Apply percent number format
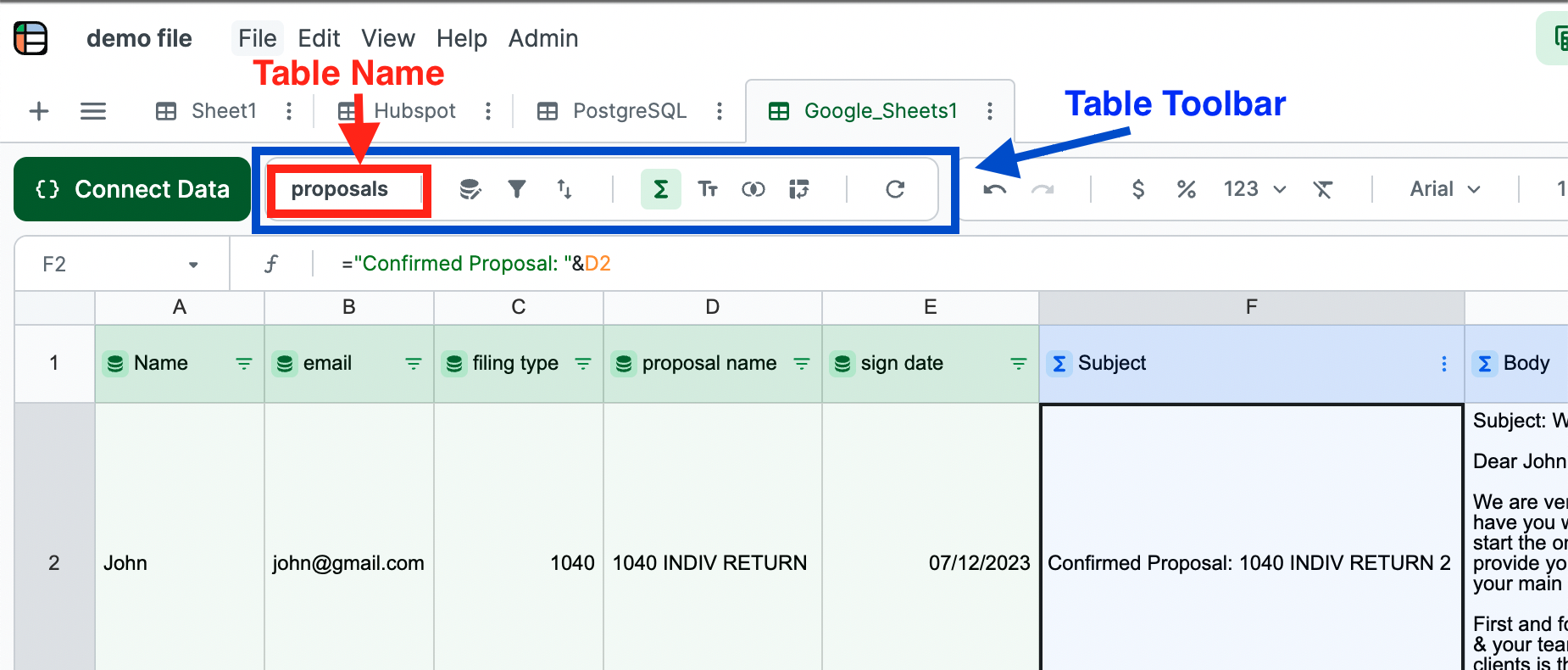 [1187, 188]
